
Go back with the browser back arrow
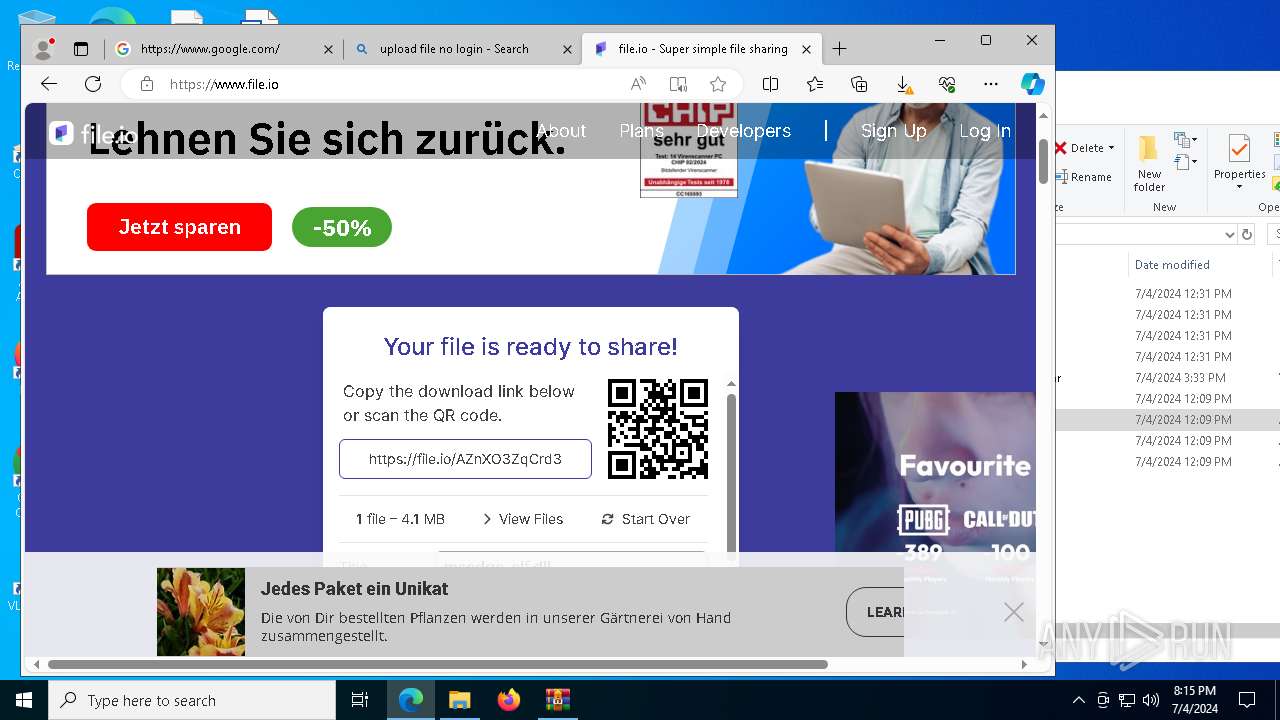tap(48, 84)
